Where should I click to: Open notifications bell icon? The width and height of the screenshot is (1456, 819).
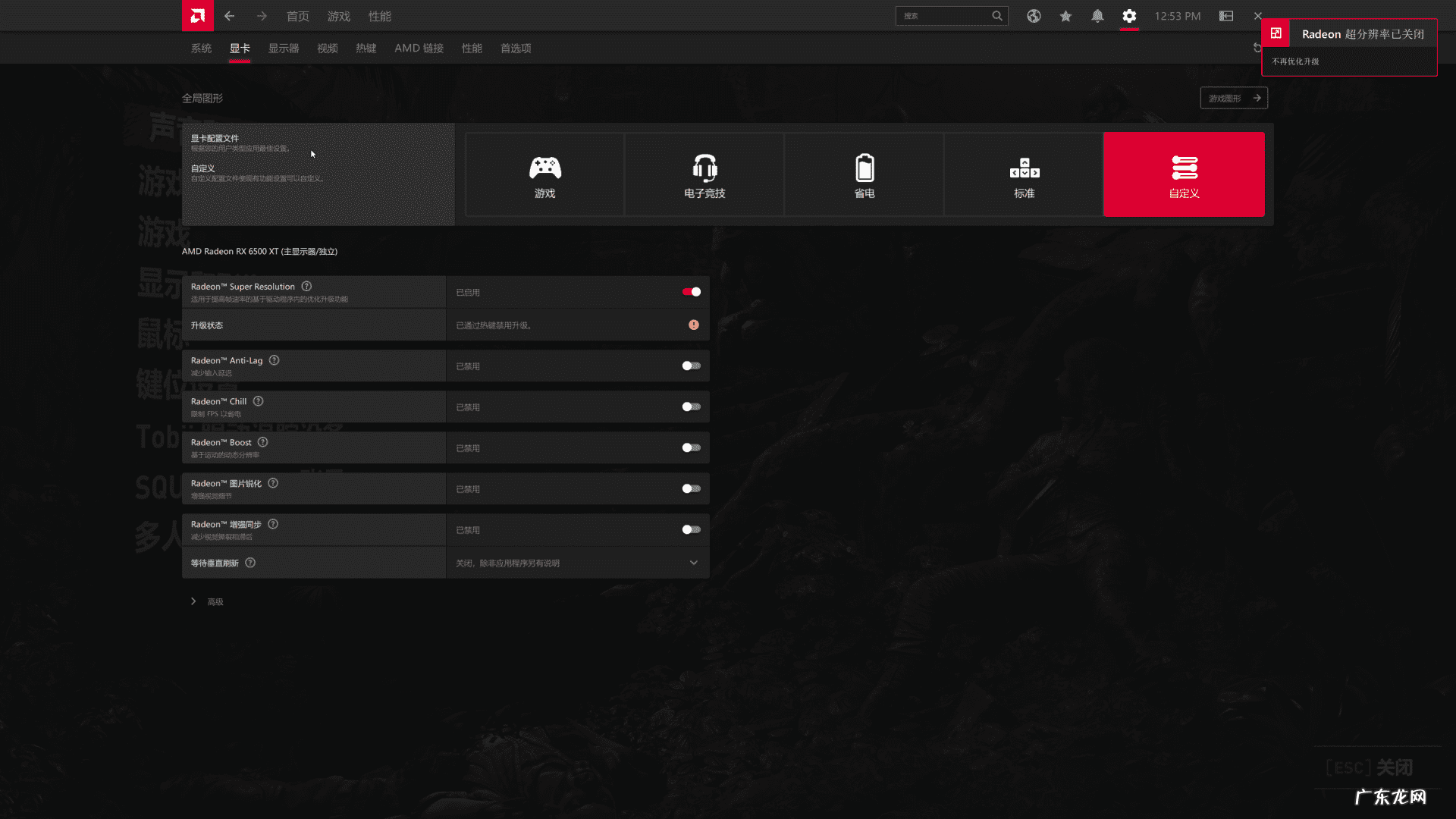1097,16
